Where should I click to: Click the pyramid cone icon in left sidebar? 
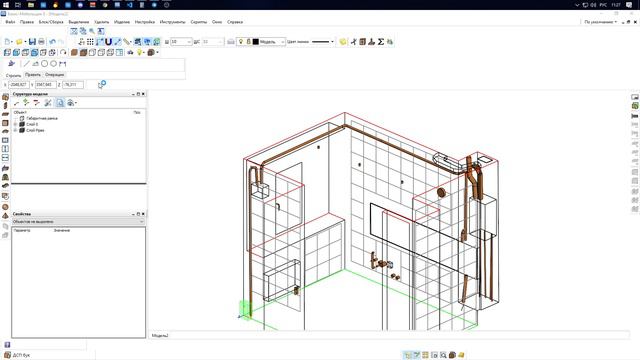[5, 216]
